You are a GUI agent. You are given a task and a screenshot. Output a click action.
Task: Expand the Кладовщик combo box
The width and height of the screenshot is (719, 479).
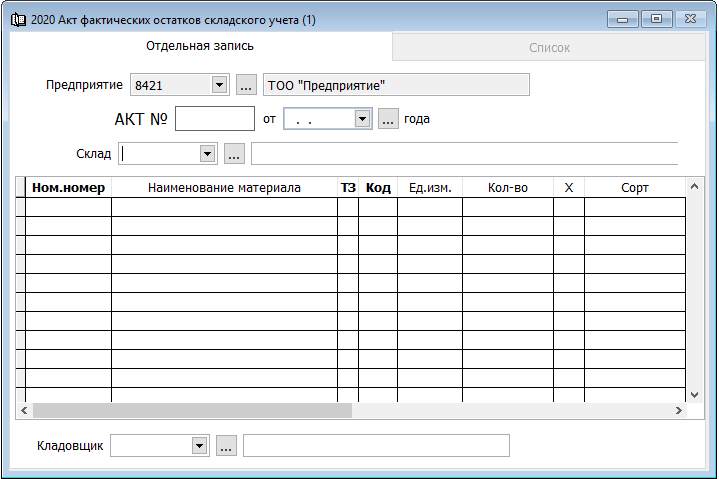tap(199, 446)
